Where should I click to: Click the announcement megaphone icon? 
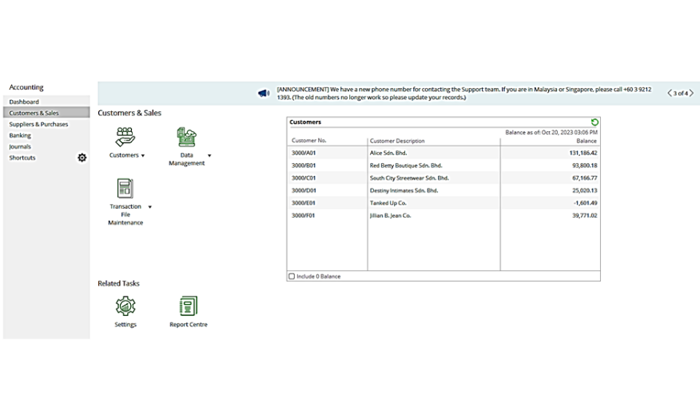[264, 93]
